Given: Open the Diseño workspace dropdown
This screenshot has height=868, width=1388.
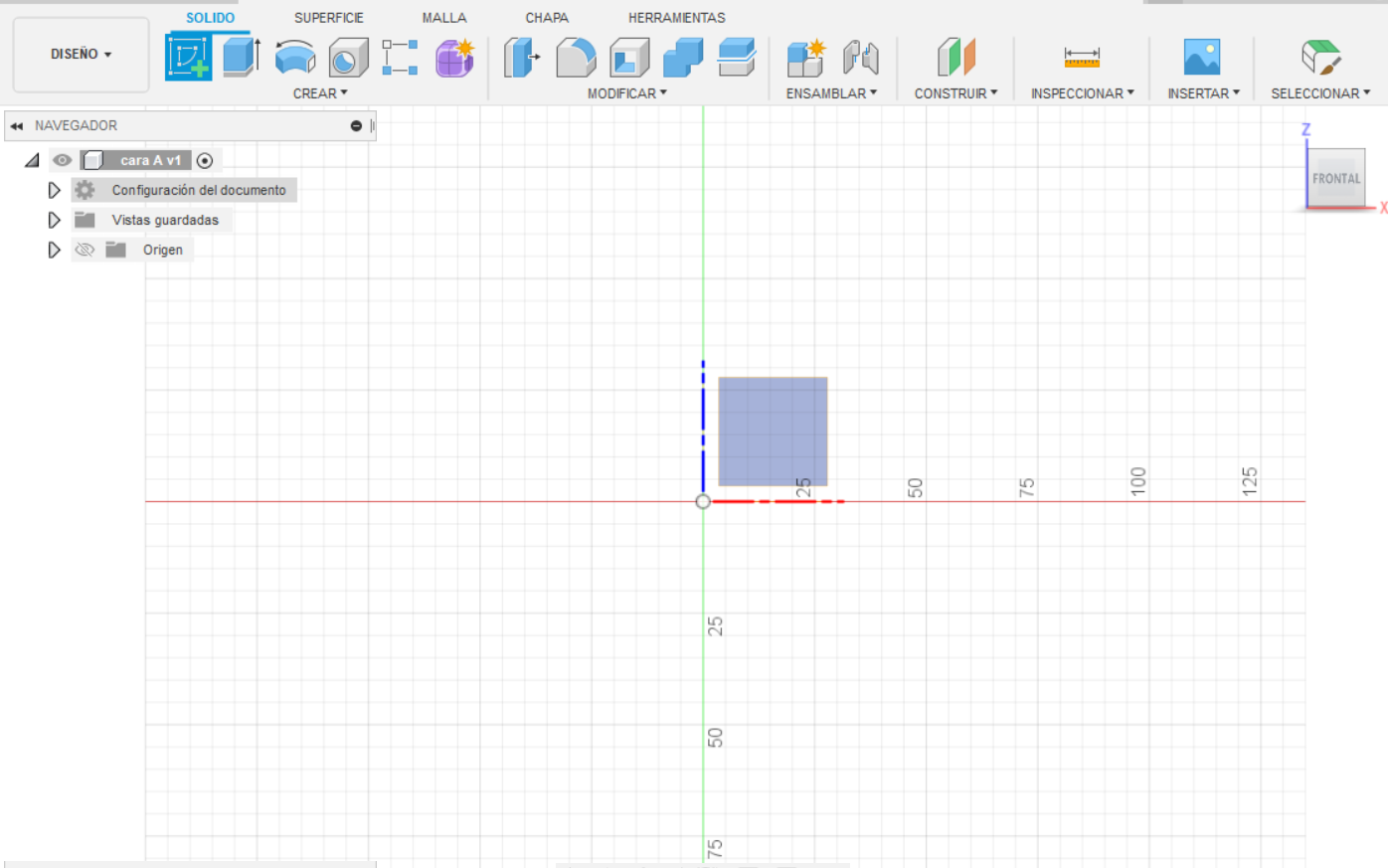Looking at the screenshot, I should (82, 55).
